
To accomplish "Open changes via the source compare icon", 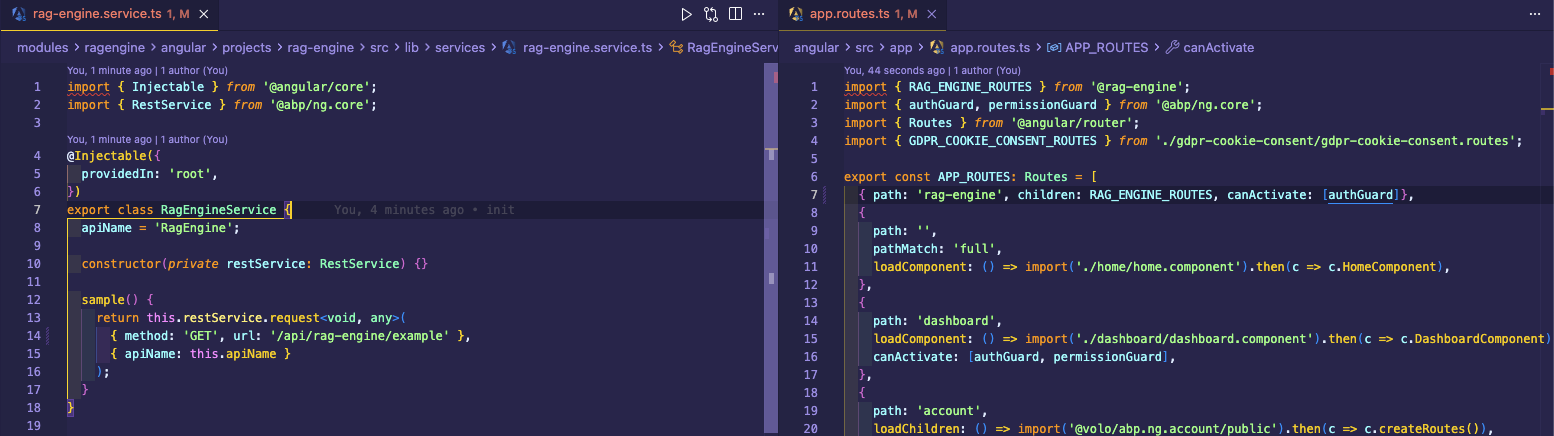I will pyautogui.click(x=711, y=14).
